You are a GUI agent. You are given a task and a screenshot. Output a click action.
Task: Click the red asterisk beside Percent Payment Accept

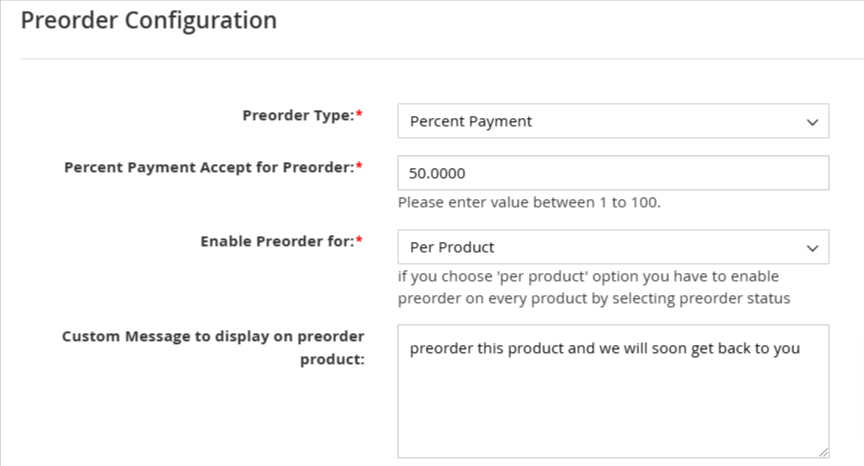click(359, 167)
